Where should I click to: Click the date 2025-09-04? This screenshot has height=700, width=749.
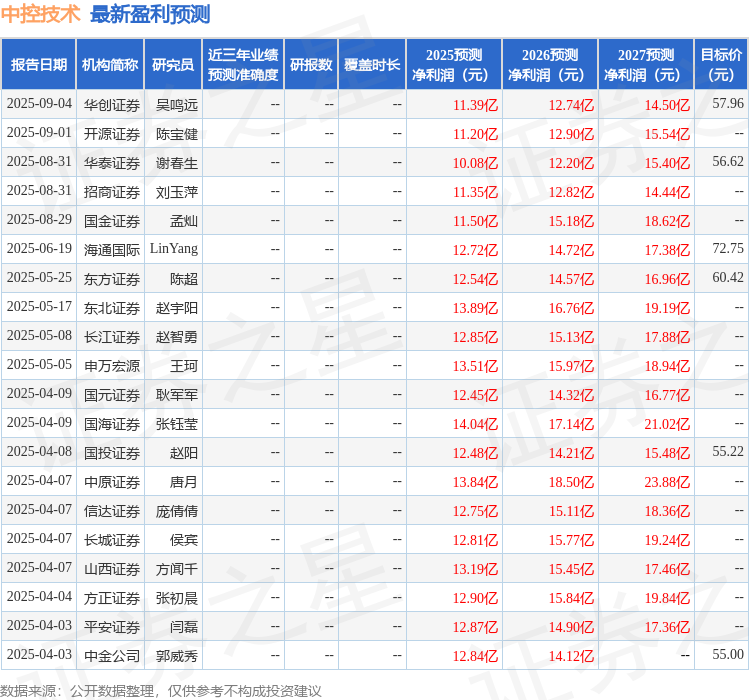39,104
